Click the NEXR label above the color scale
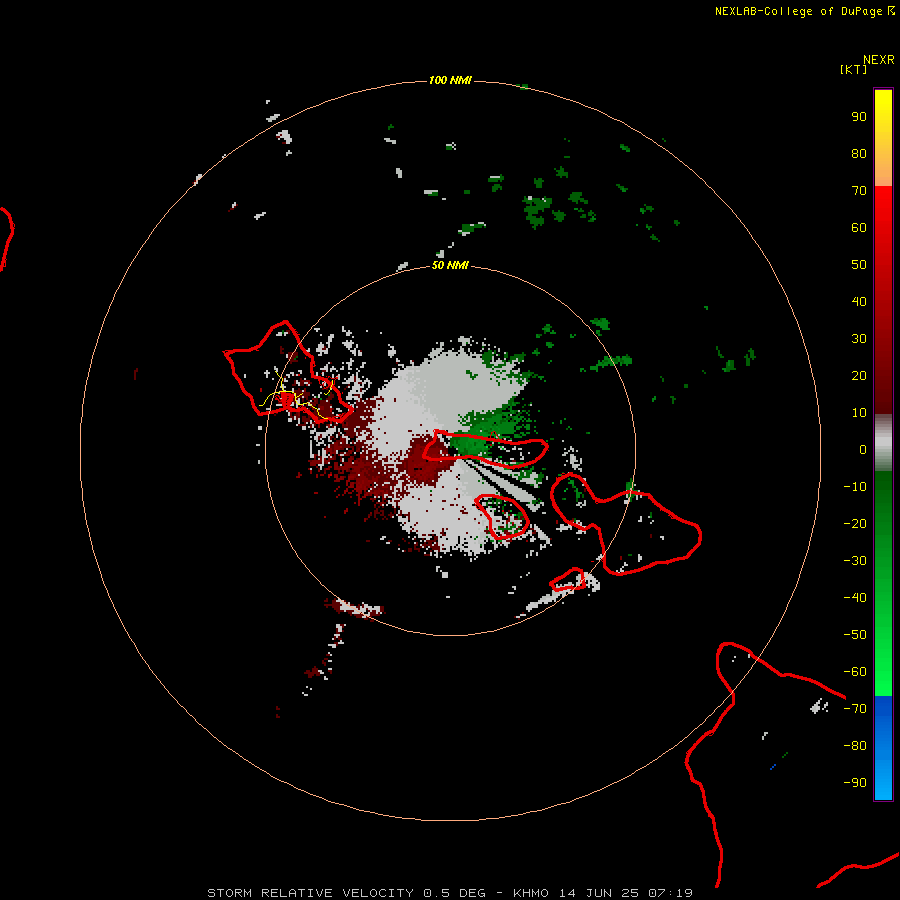900x900 pixels. [x=879, y=60]
